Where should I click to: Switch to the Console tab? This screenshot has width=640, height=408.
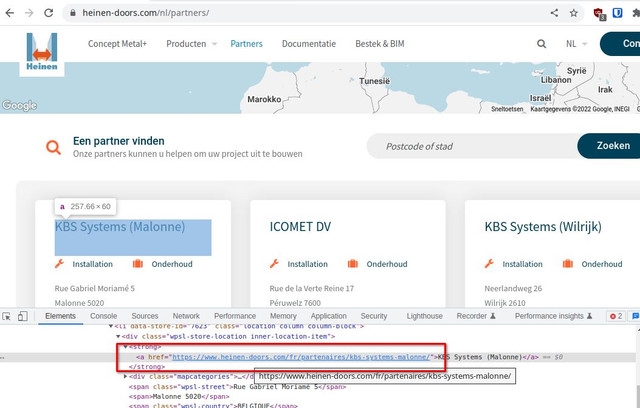(104, 316)
